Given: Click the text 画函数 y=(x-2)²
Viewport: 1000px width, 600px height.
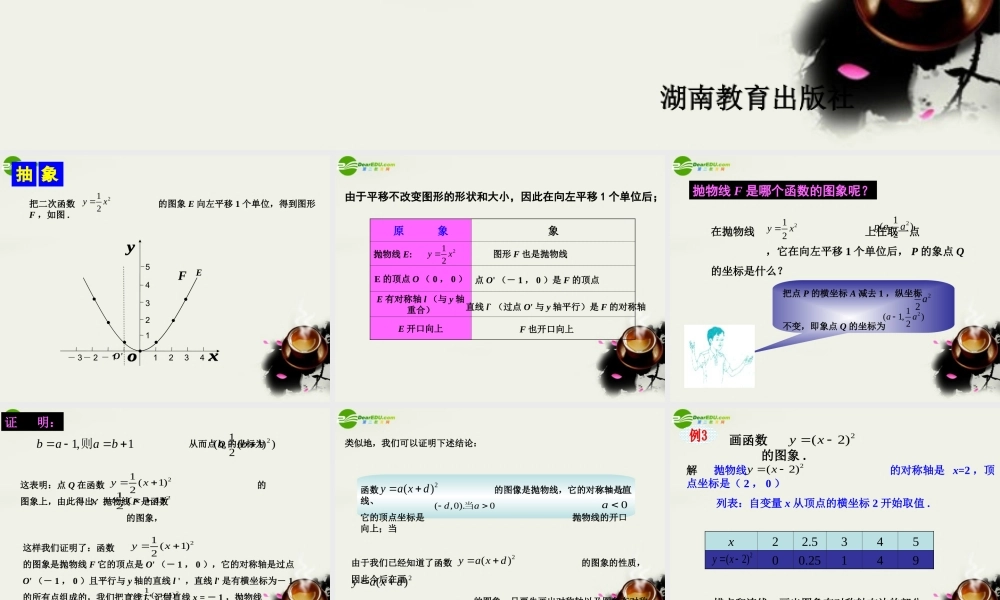Looking at the screenshot, I should pyautogui.click(x=791, y=440).
